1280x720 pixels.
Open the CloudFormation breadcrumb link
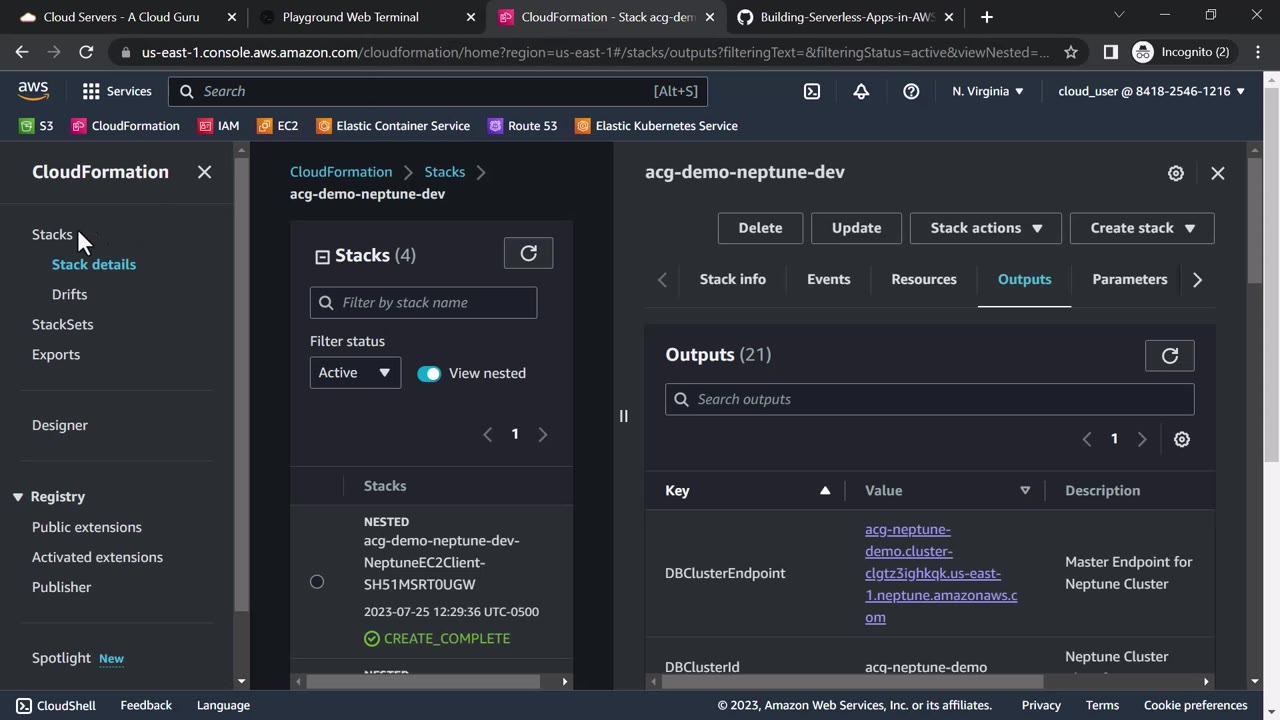341,172
